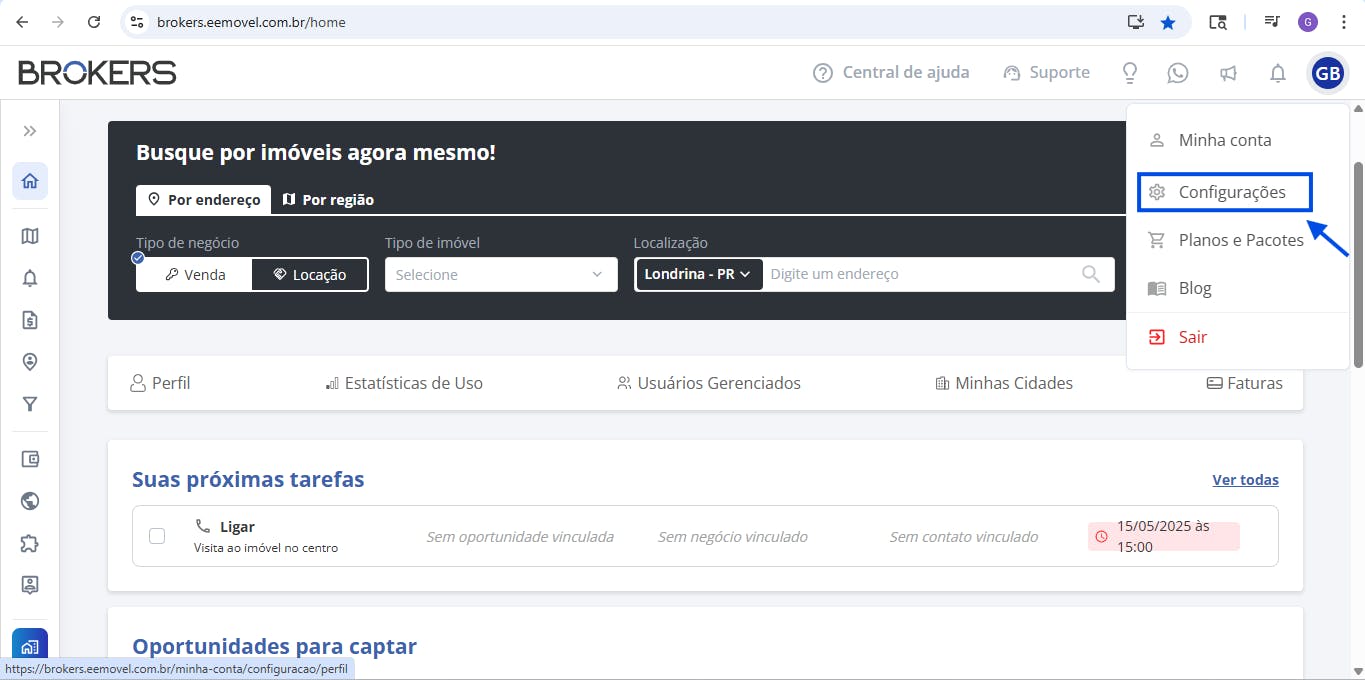Click the address search magnifier icon

(1091, 274)
